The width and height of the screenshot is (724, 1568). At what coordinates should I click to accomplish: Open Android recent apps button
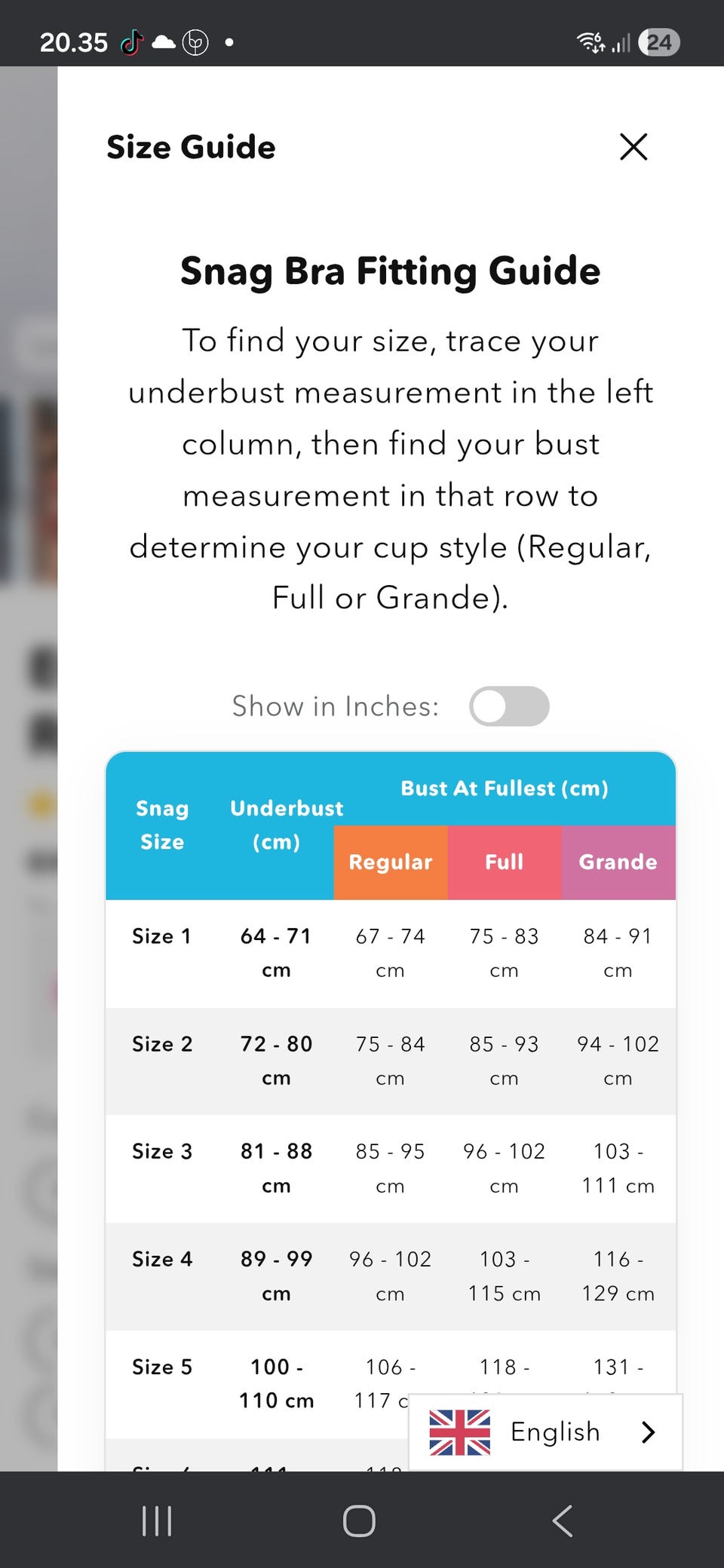coord(157,1521)
